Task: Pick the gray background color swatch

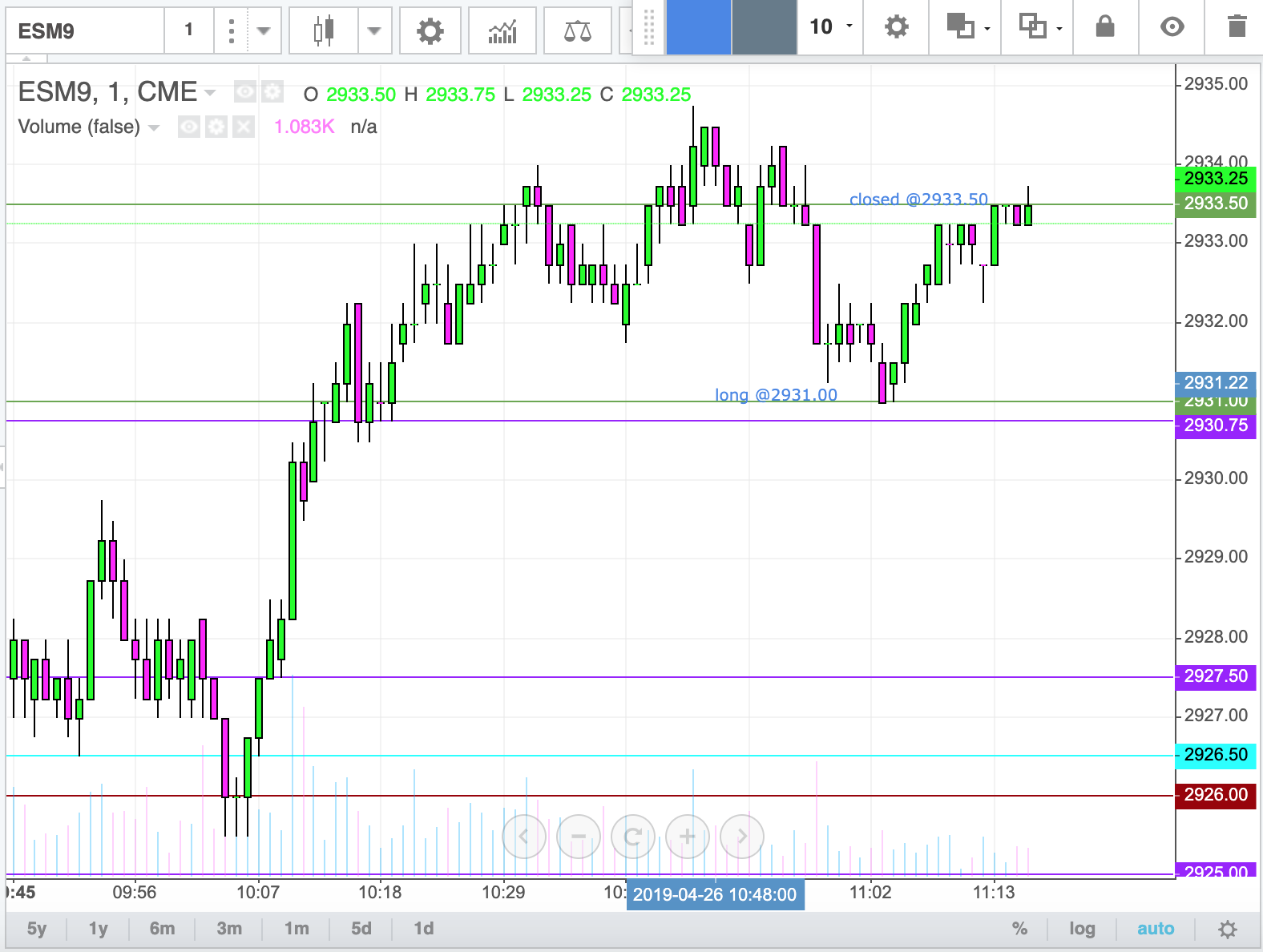Action: tap(765, 26)
